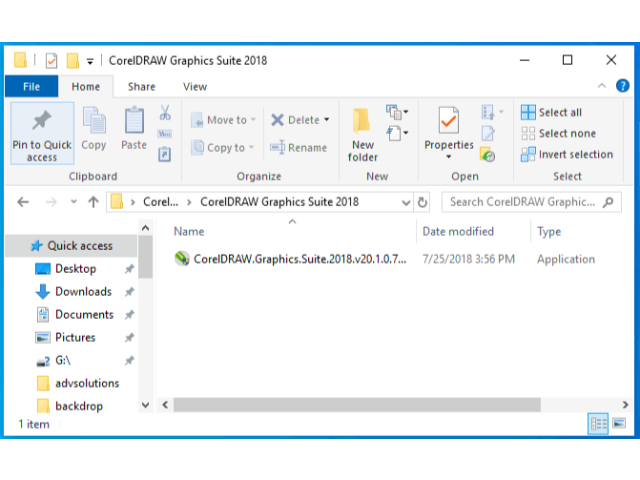Click the Search CorelDRAW Graphics search box

pos(520,201)
